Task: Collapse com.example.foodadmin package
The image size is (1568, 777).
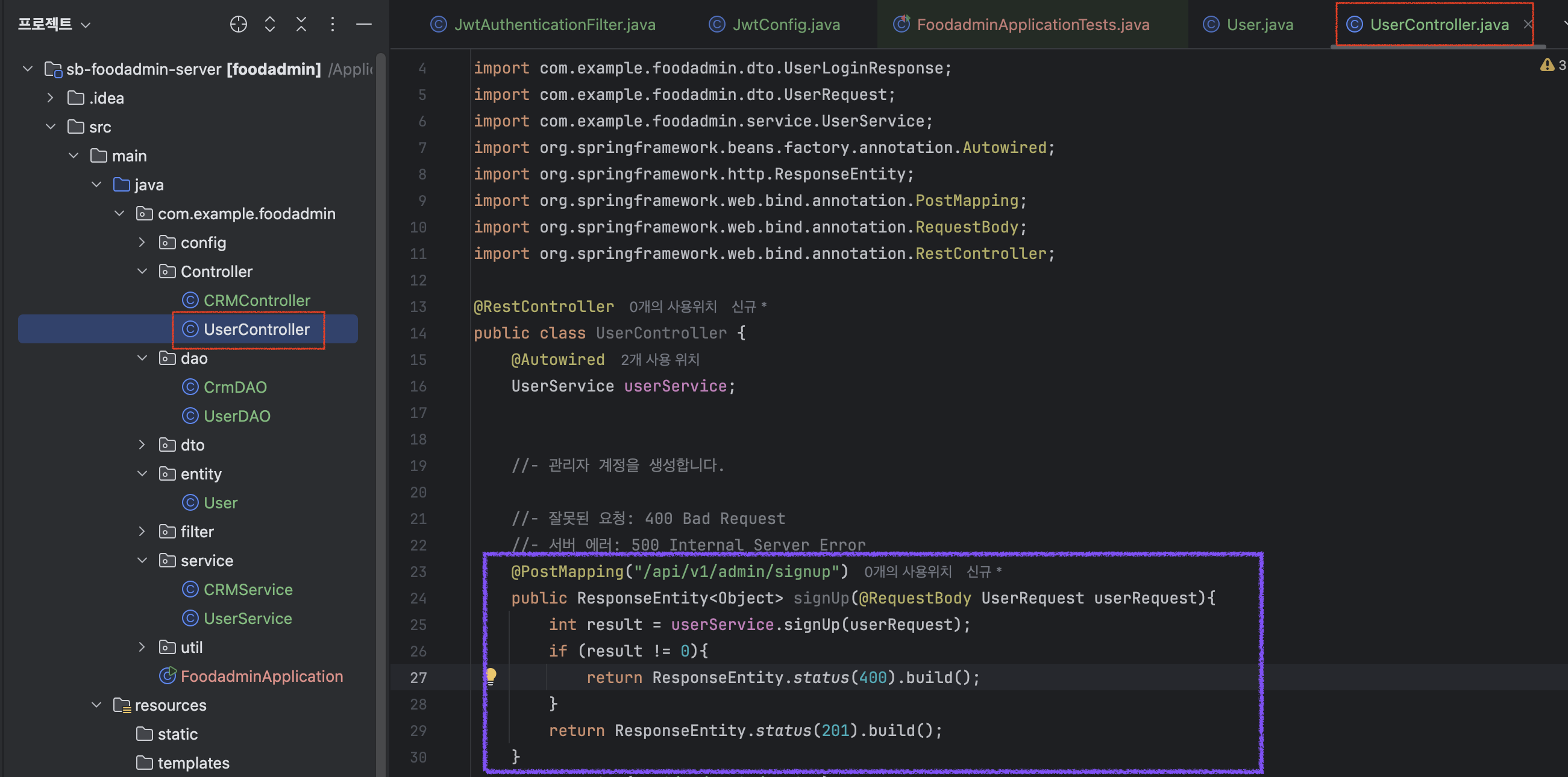Action: tap(119, 213)
